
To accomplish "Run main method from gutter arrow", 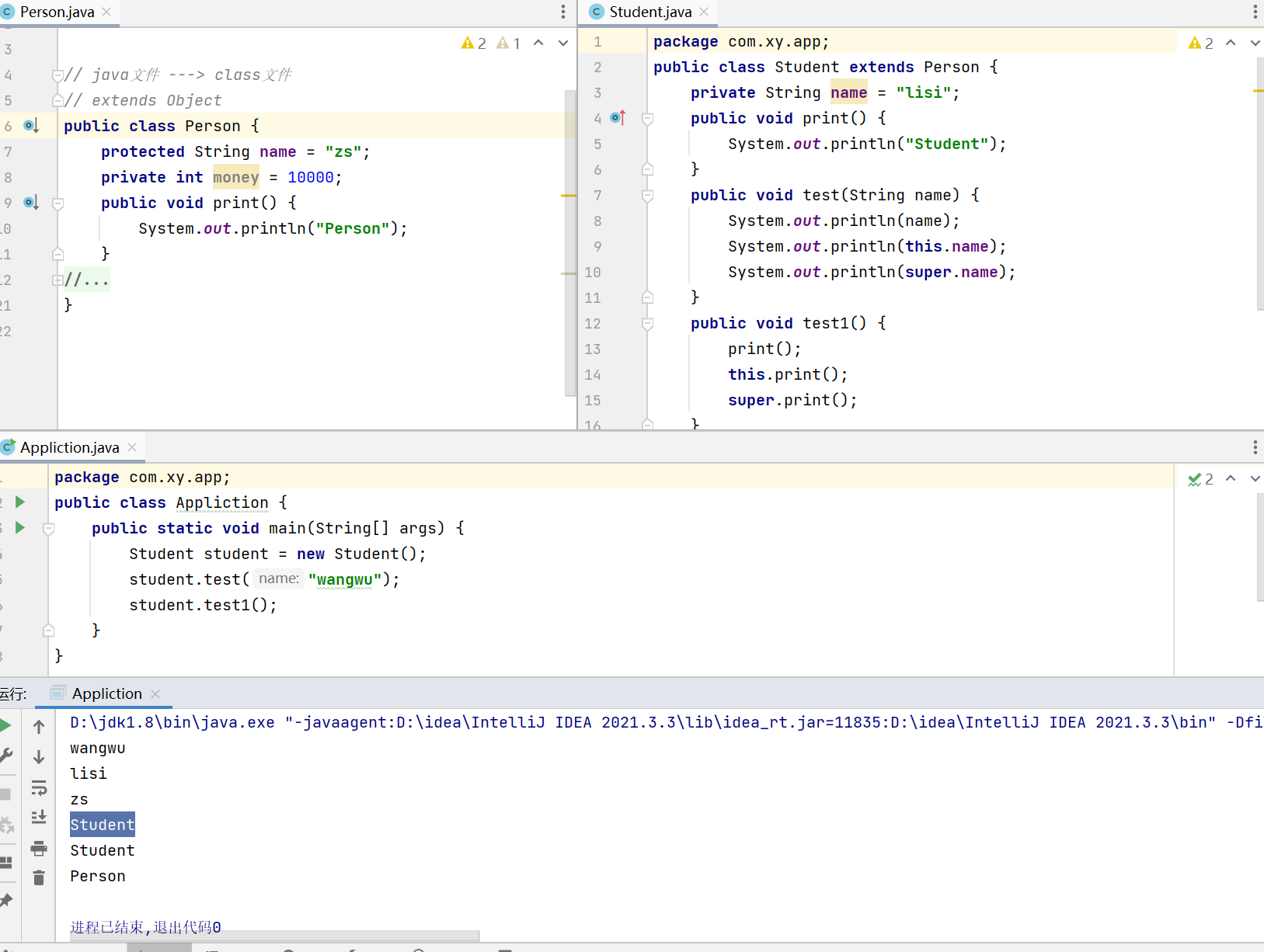I will (x=20, y=528).
